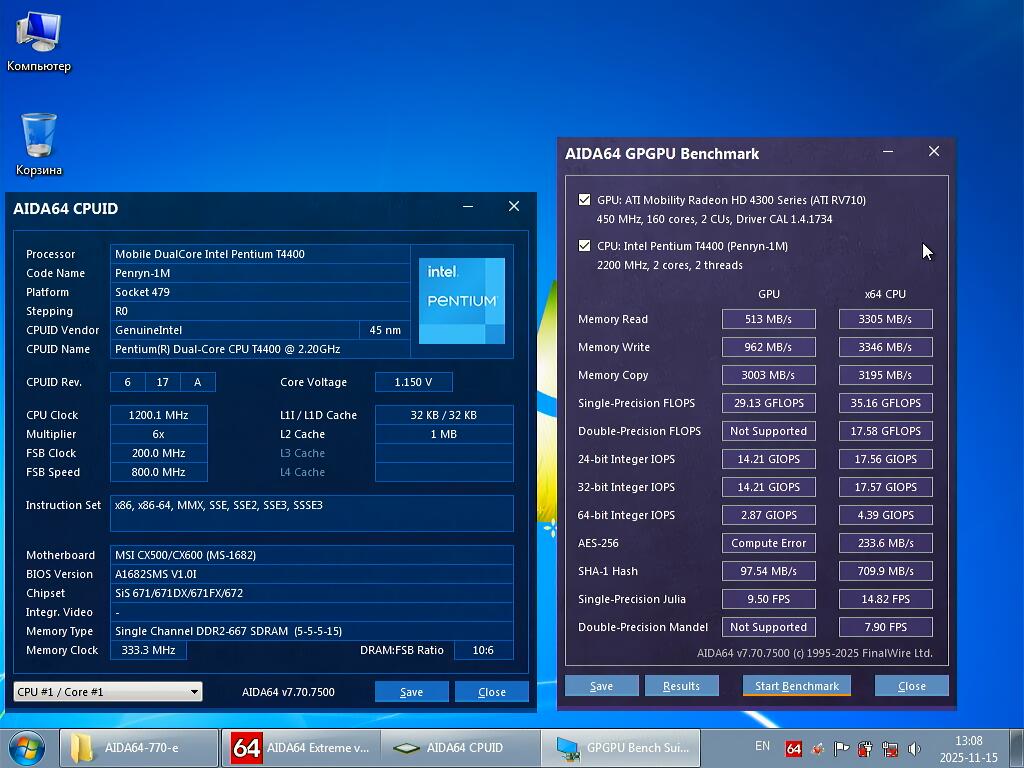The height and width of the screenshot is (768, 1024).
Task: Click Results in GPGPU Benchmark window
Action: (x=681, y=686)
